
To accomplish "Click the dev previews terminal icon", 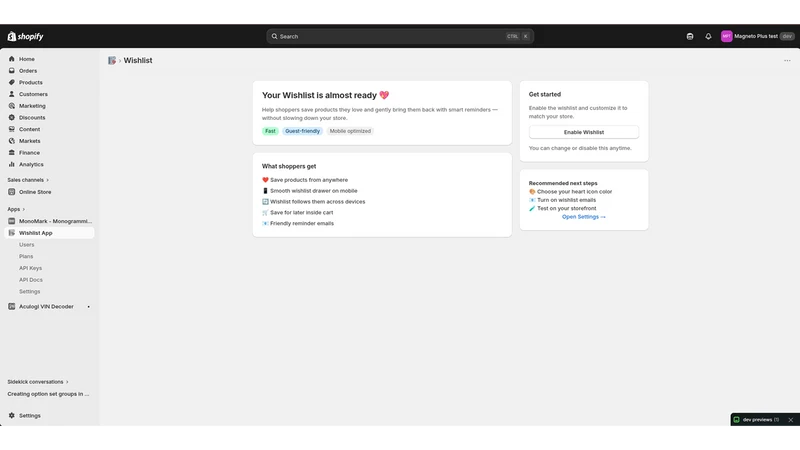I will pyautogui.click(x=737, y=420).
